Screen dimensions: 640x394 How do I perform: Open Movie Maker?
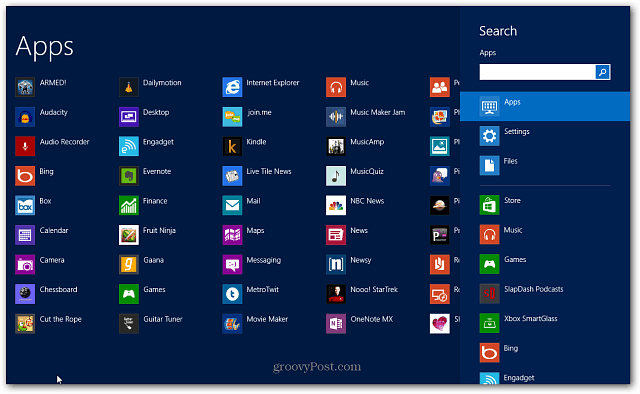(x=232, y=324)
